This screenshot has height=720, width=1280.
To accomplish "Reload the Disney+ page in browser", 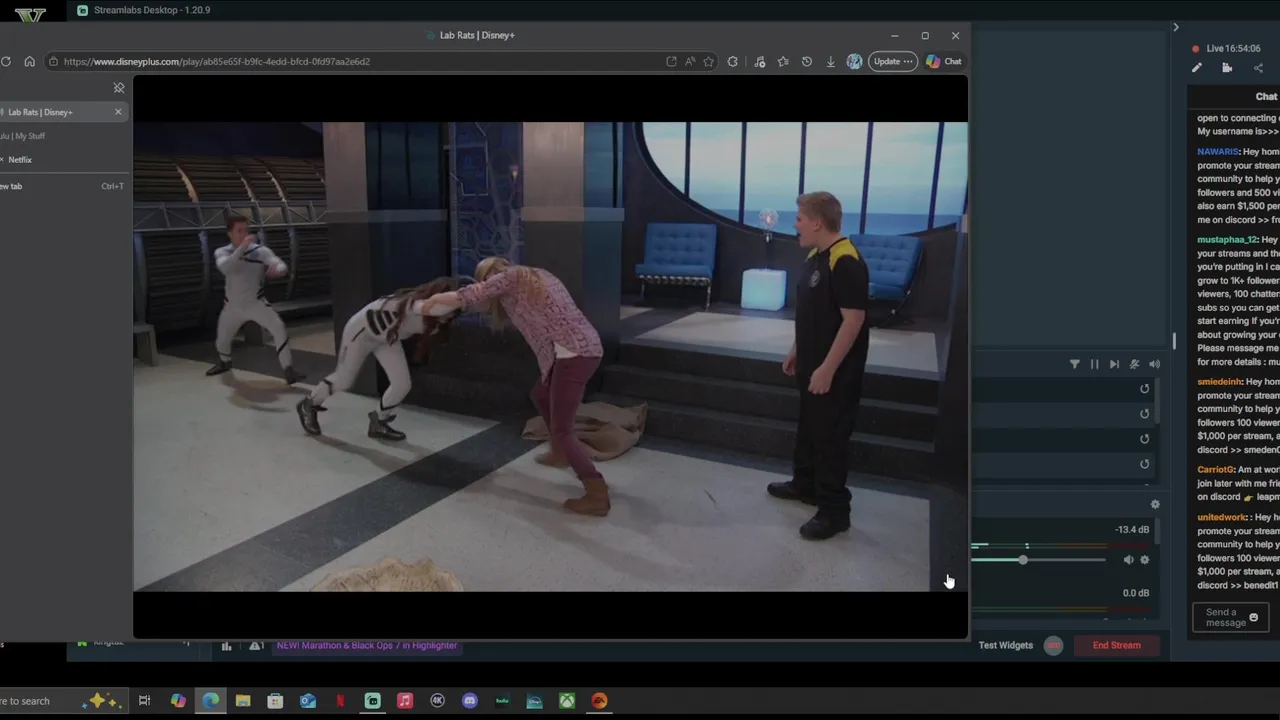I will 6,61.
